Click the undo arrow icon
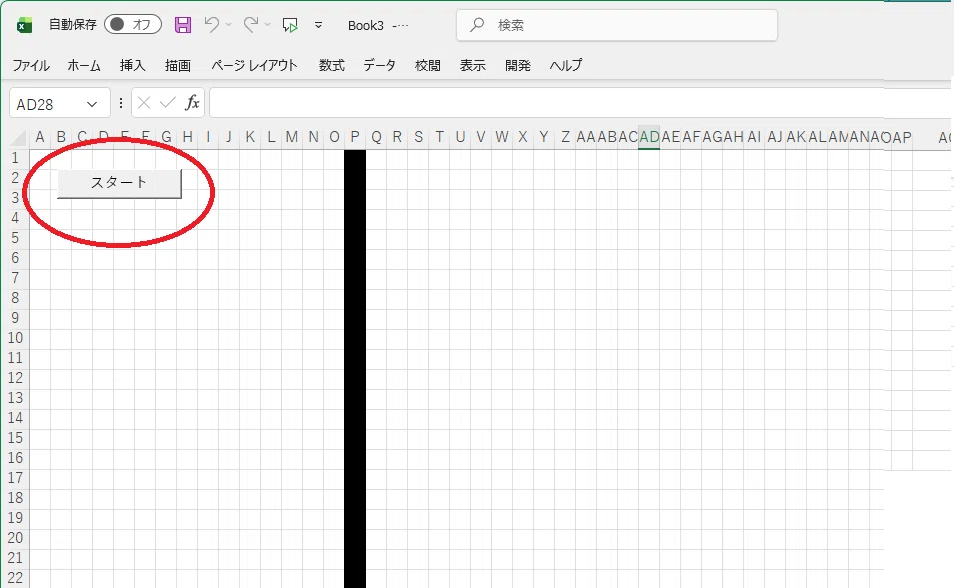954x588 pixels. point(211,25)
